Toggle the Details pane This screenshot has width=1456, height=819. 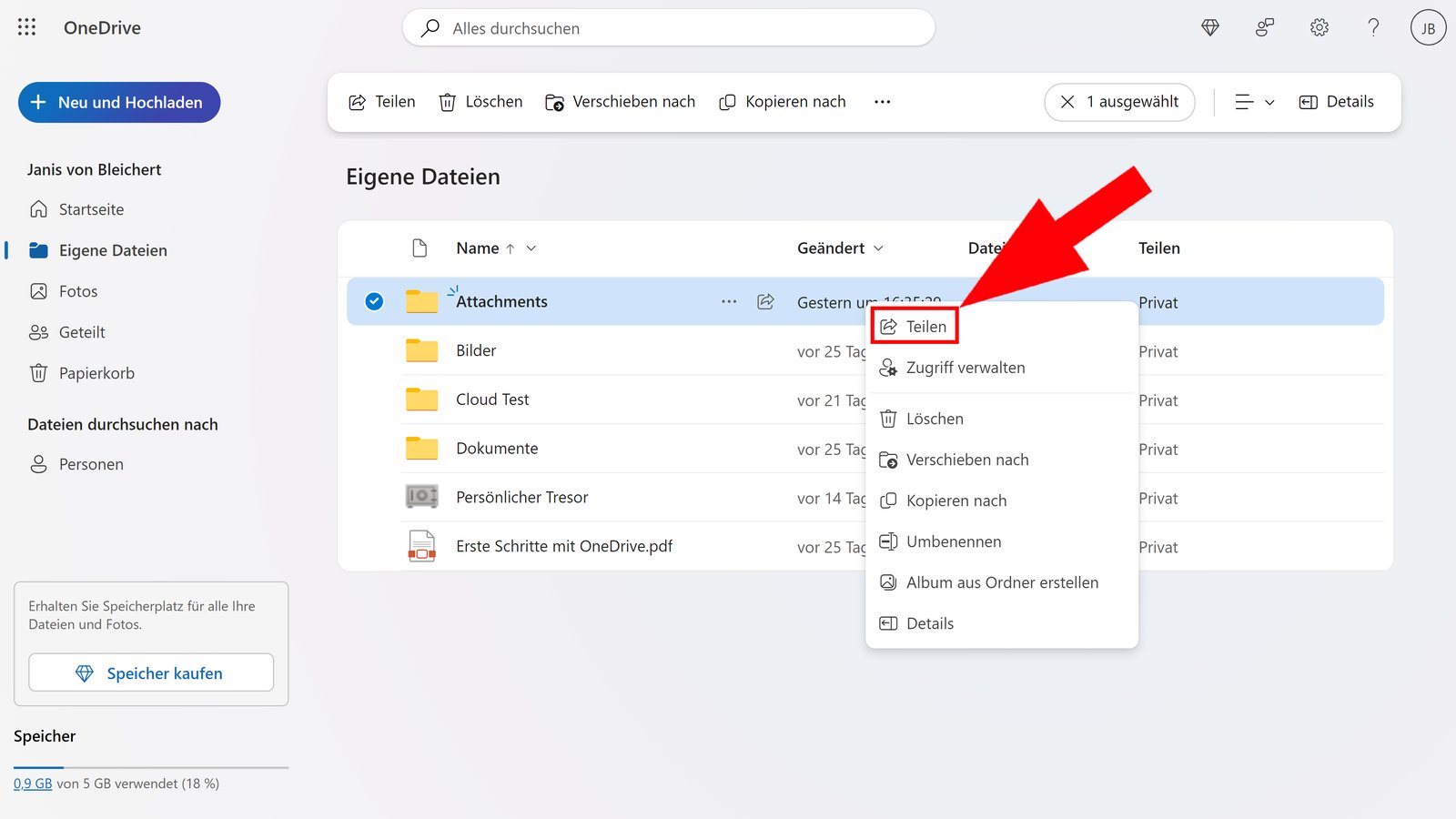1336,101
